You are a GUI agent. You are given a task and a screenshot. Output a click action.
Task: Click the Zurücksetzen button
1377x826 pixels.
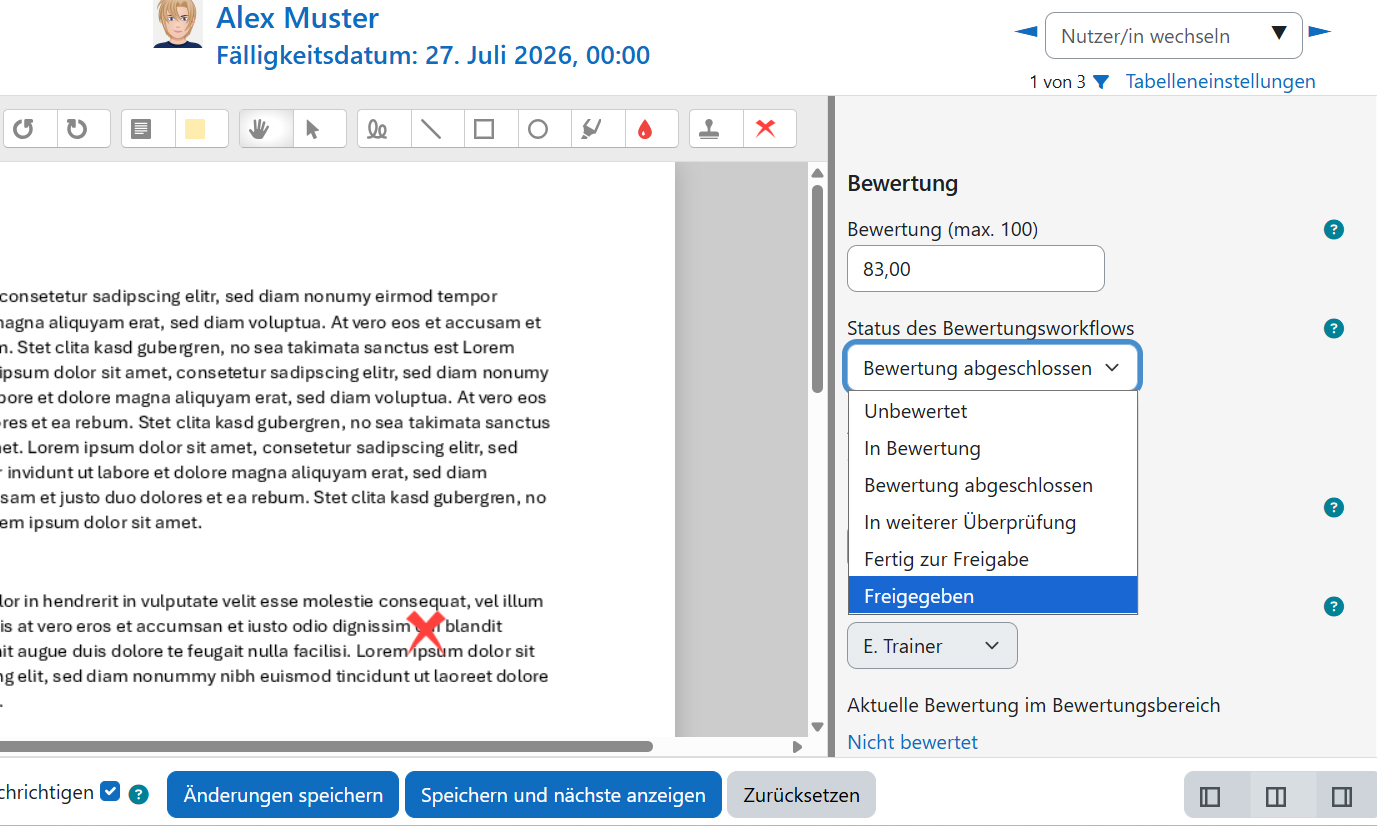801,796
